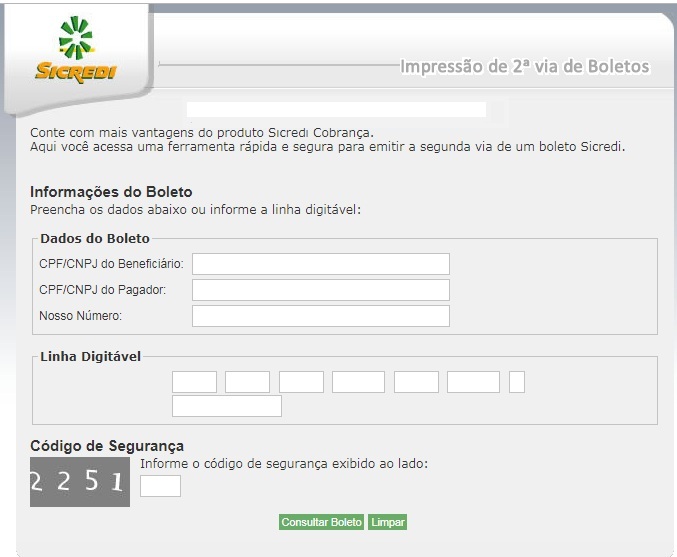Click the Sicredi logo
The height and width of the screenshot is (557, 677).
pos(76,51)
